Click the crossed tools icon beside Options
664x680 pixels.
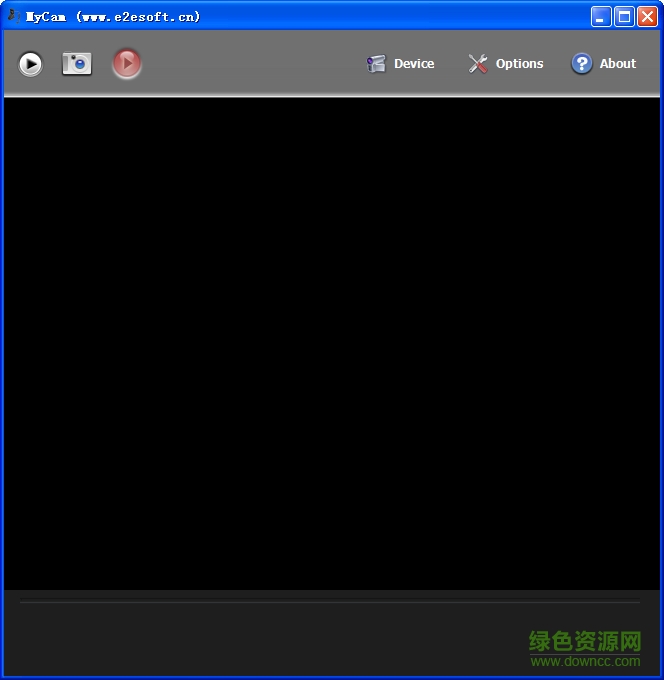[x=478, y=64]
